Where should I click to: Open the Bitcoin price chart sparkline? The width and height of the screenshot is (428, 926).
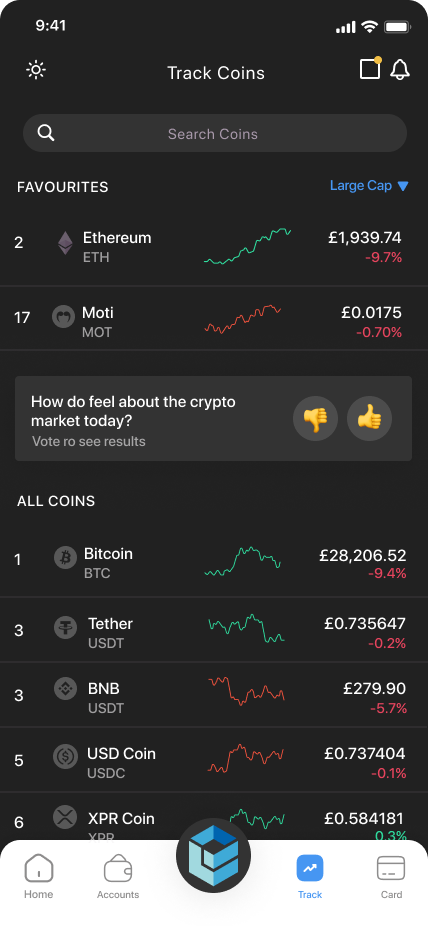pos(243,562)
